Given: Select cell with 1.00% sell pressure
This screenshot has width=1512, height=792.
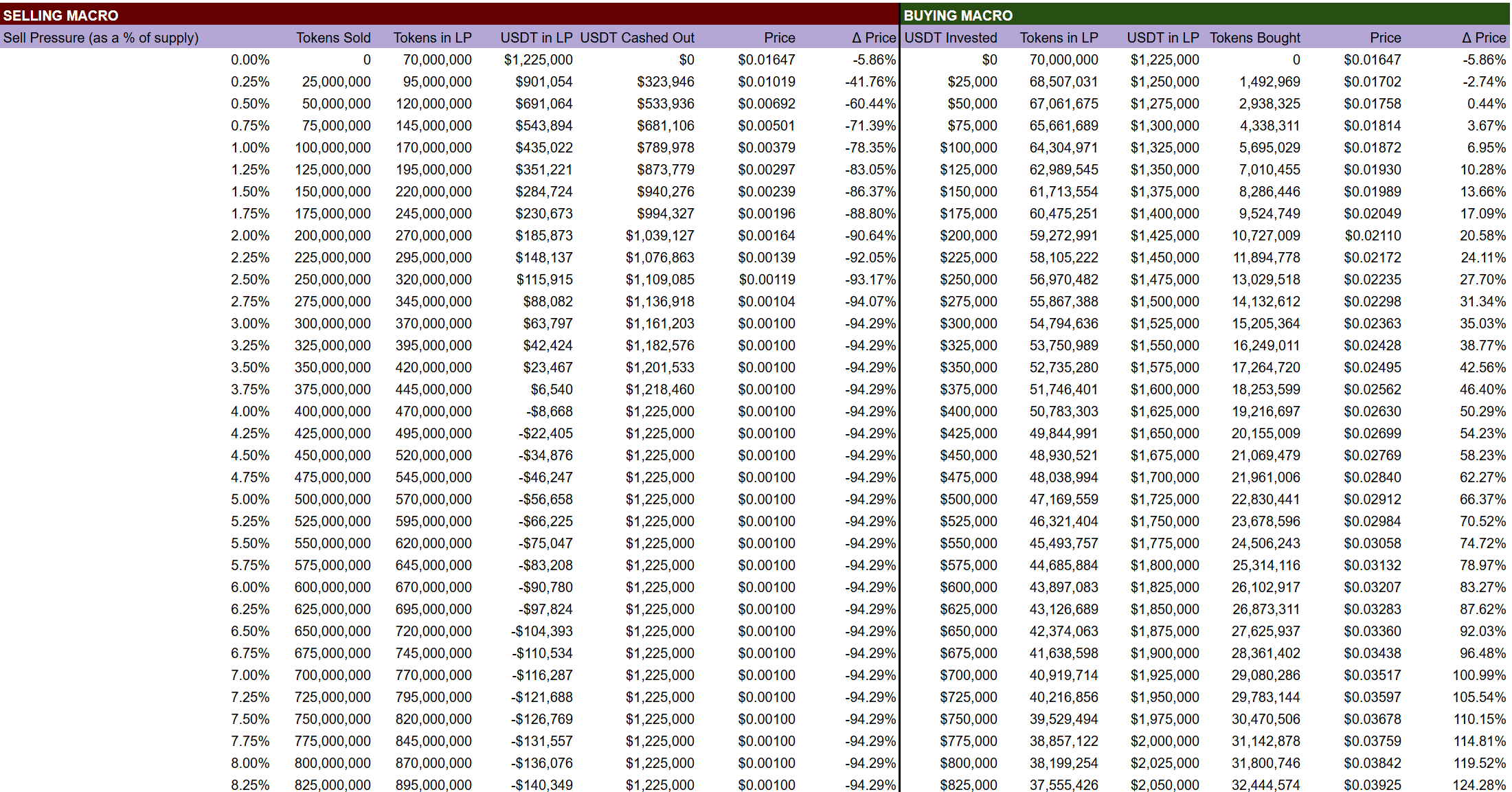Looking at the screenshot, I should (250, 148).
